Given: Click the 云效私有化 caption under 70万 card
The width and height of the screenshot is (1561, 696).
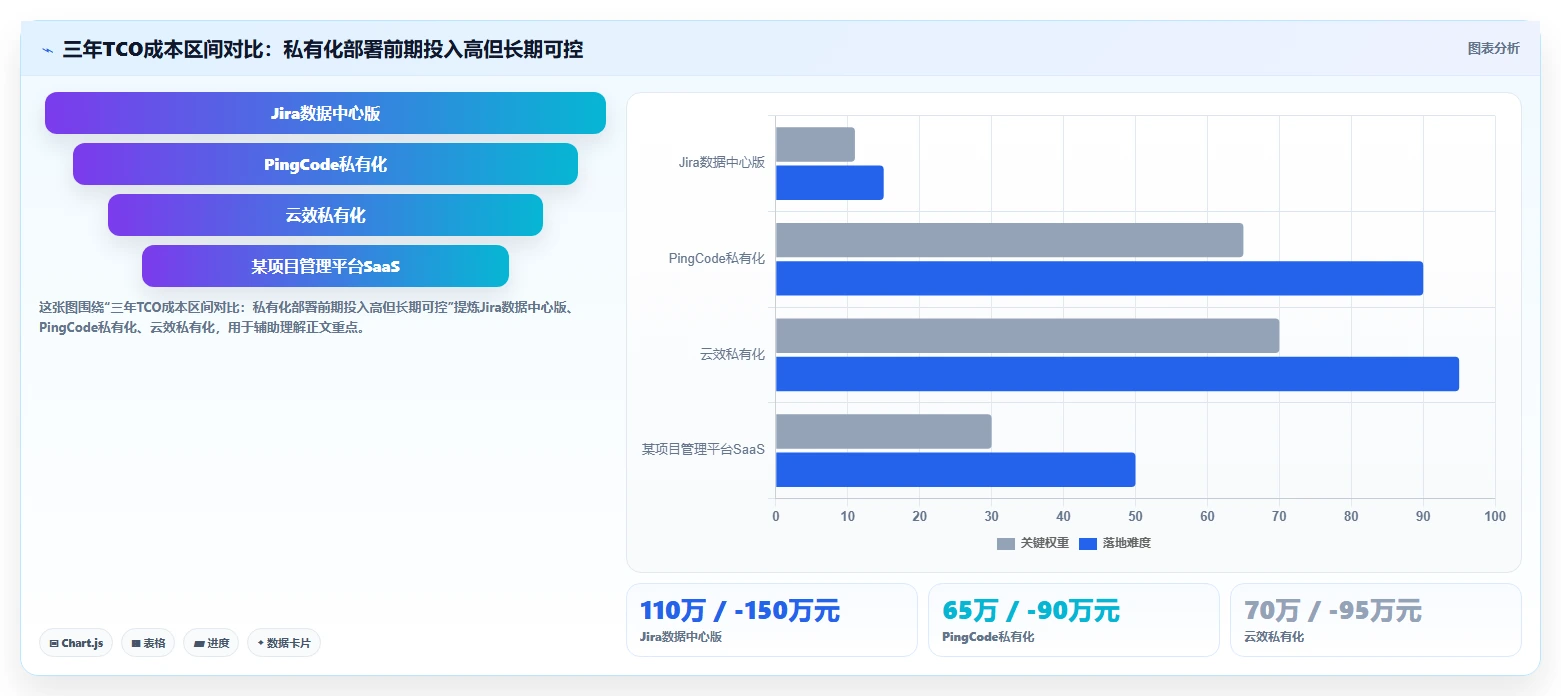Looking at the screenshot, I should coord(1274,637).
